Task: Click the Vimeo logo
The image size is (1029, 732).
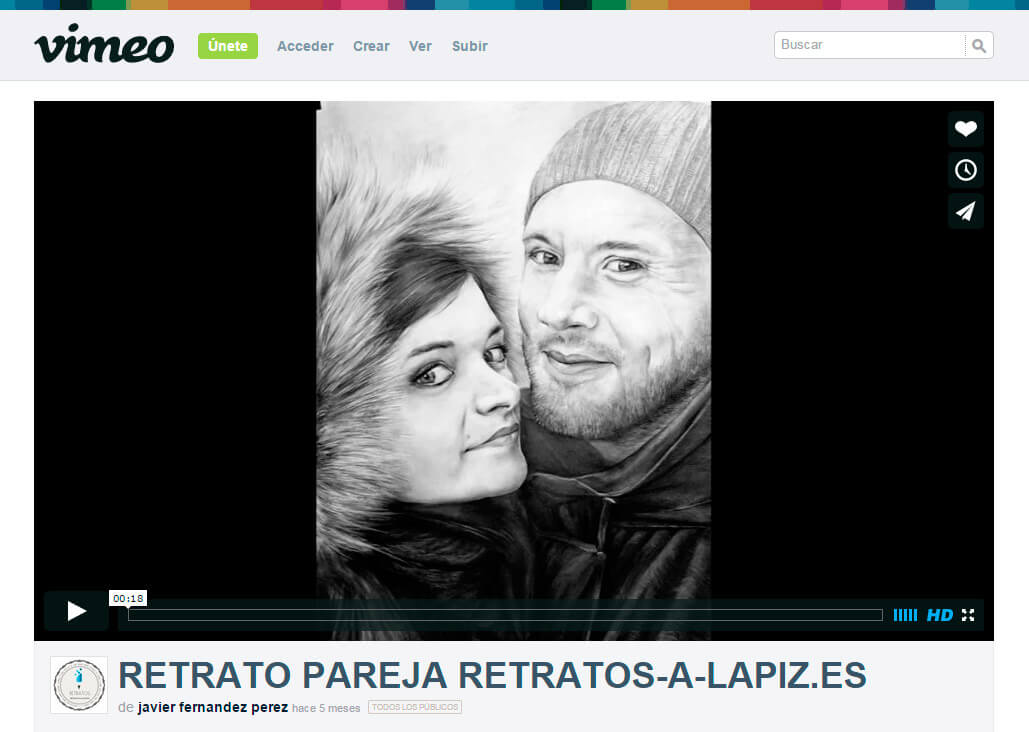Action: coord(104,46)
